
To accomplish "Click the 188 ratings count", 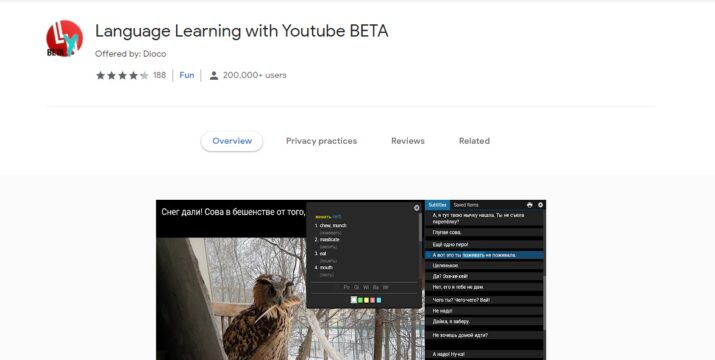I will pyautogui.click(x=159, y=75).
